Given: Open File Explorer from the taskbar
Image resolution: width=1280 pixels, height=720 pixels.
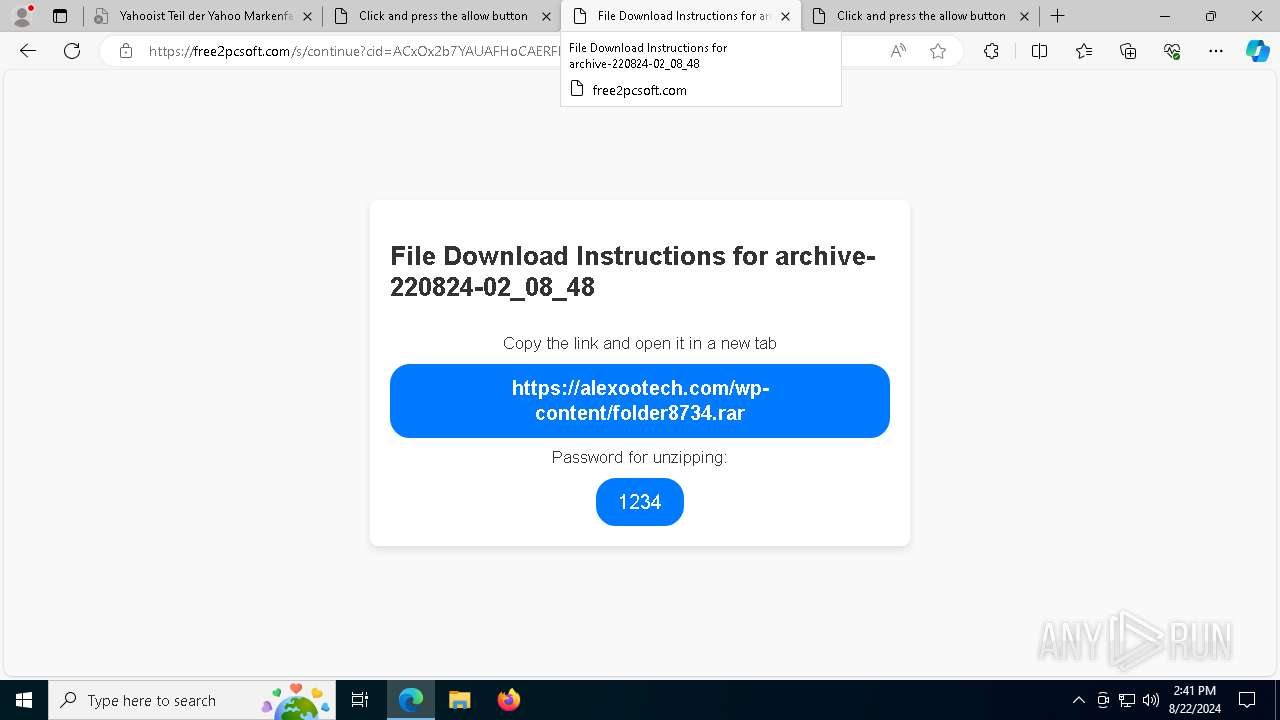Looking at the screenshot, I should coord(460,700).
